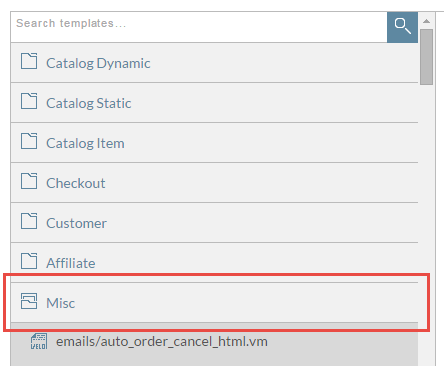Open emails/auto_order_cancel_html.vm template
This screenshot has width=444, height=366.
pos(162,342)
